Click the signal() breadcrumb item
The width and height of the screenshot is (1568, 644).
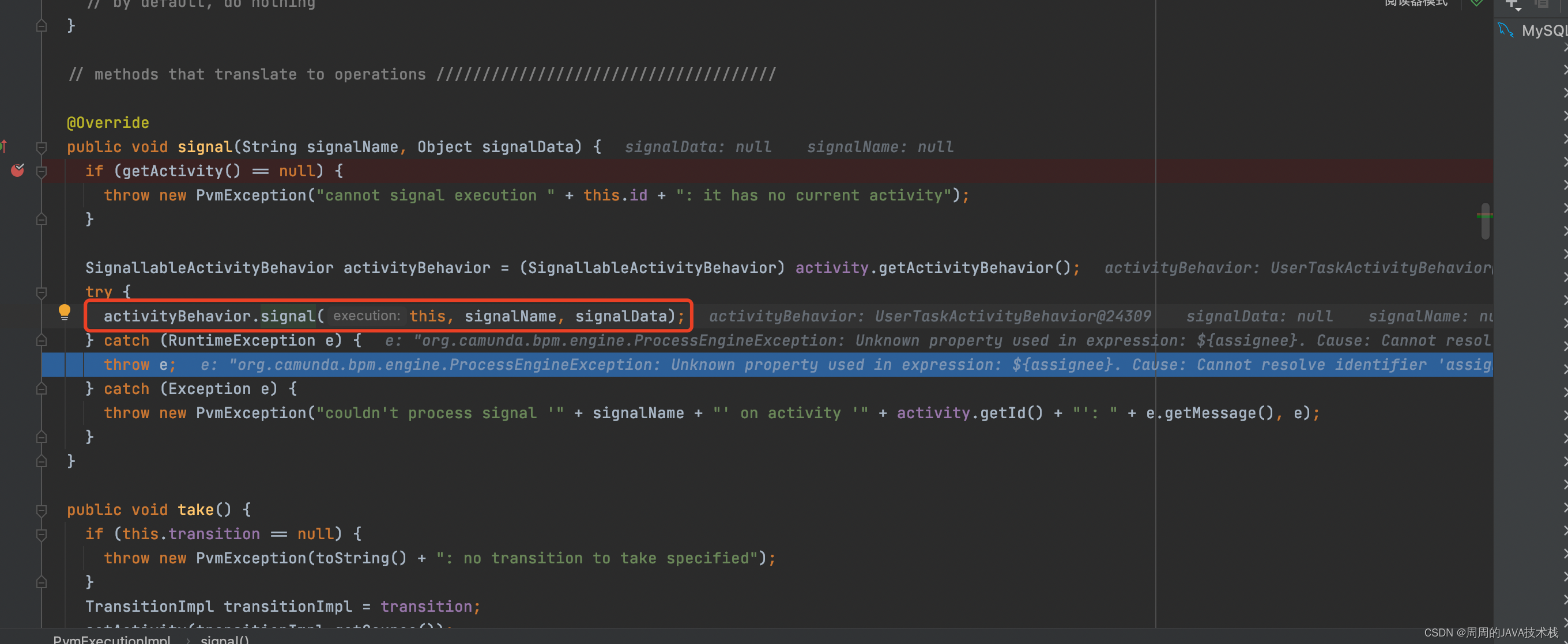pyautogui.click(x=225, y=638)
